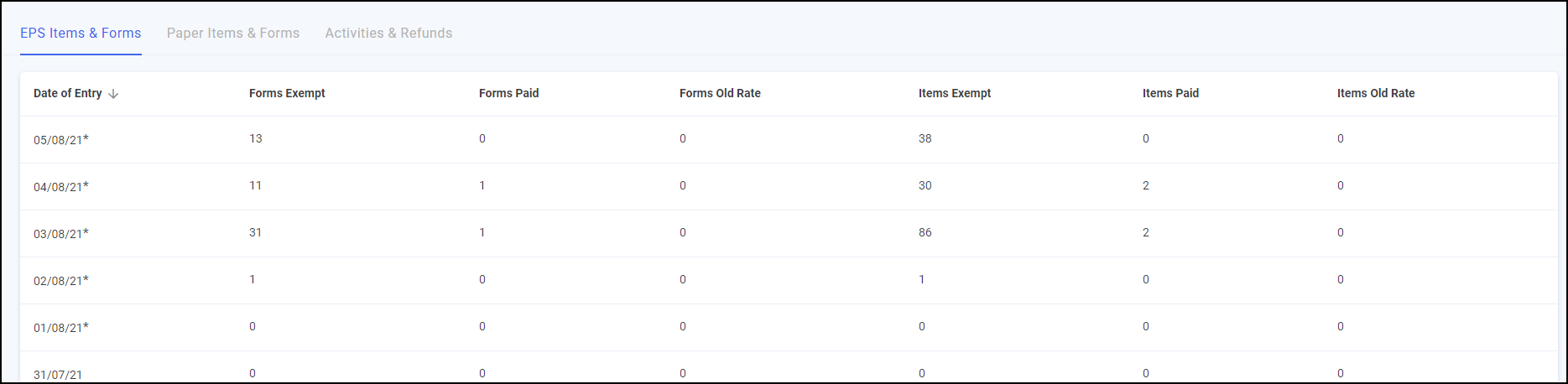Select the 02/08/21 date entry
The image size is (1568, 384).
coord(60,281)
